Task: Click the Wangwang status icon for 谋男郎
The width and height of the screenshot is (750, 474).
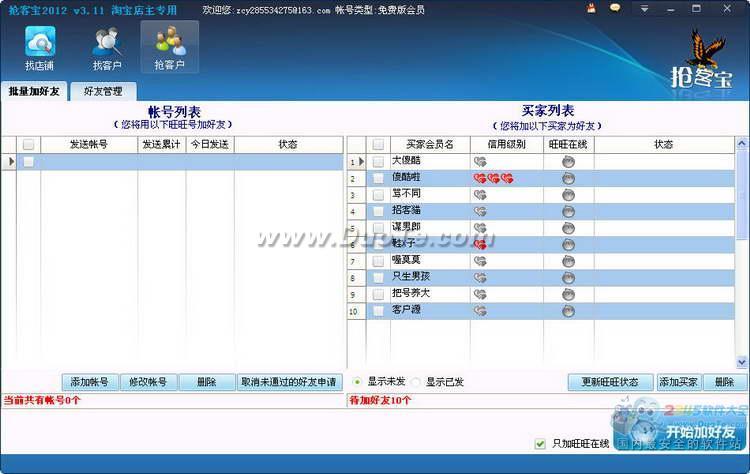Action: point(568,228)
